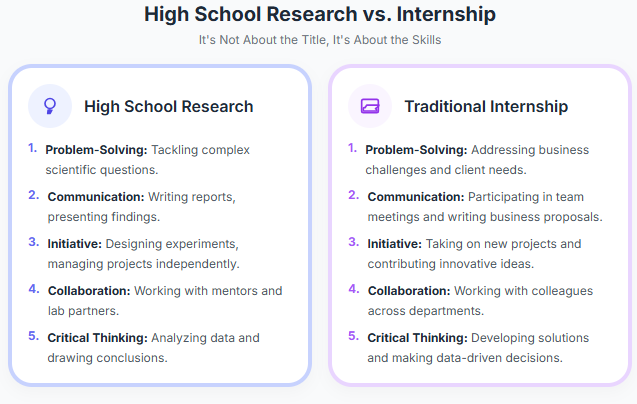Click 'Collaboration' in the High School Research card
The height and width of the screenshot is (404, 637).
pyautogui.click(x=89, y=291)
